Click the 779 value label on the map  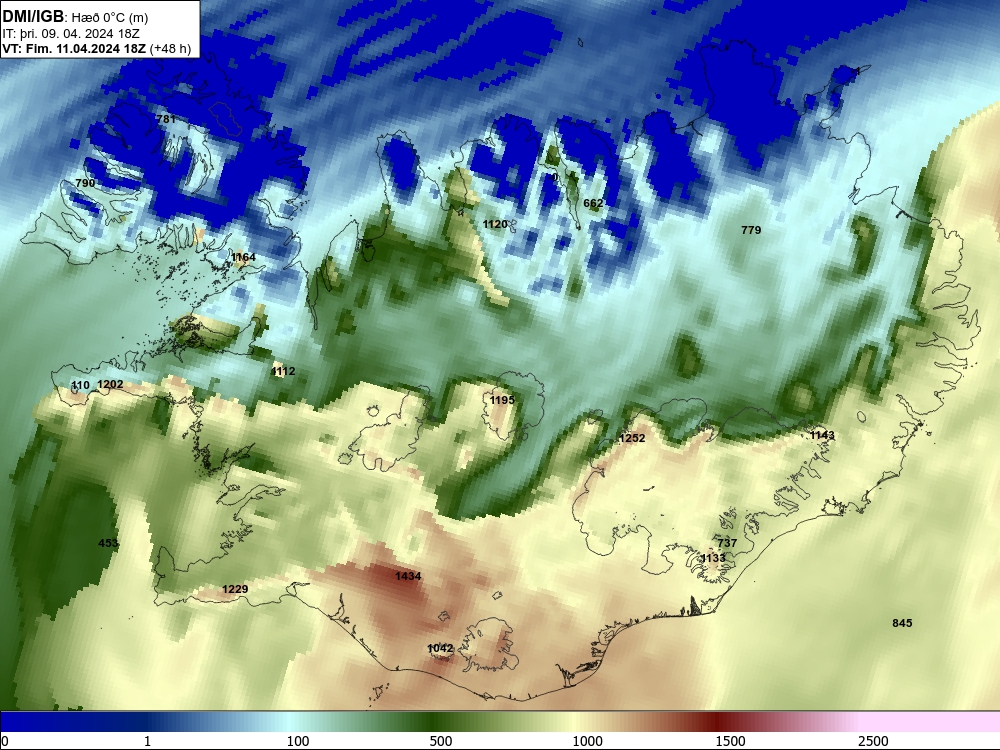[x=751, y=230]
